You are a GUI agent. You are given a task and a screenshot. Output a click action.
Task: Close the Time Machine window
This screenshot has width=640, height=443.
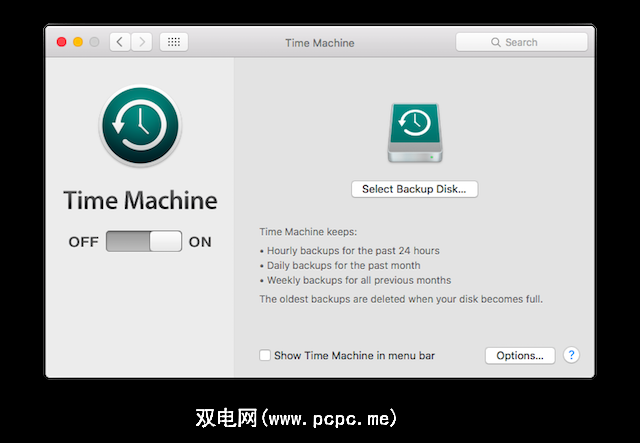click(x=62, y=42)
